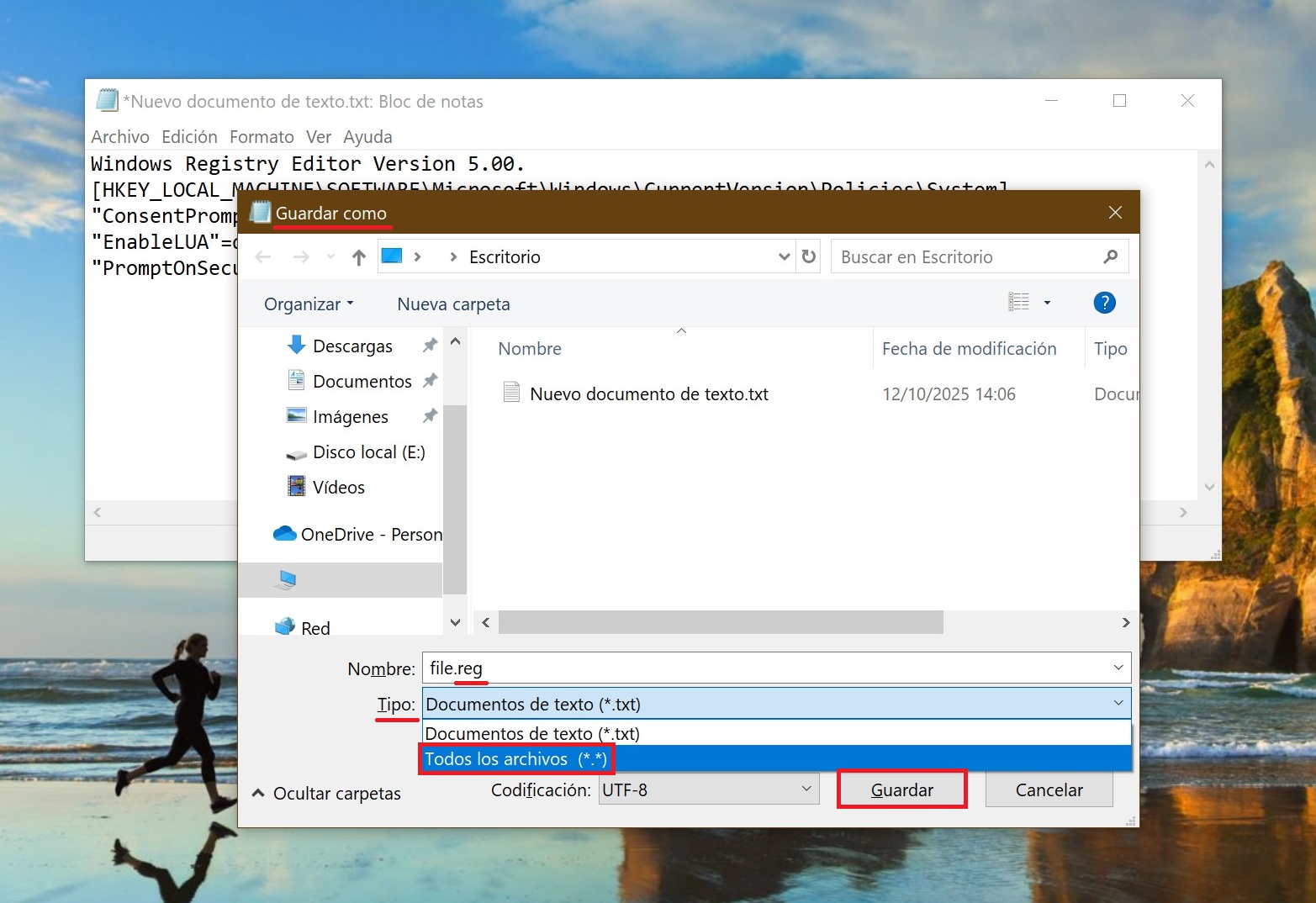Click the horizontal scrollbar in file list

click(x=720, y=623)
